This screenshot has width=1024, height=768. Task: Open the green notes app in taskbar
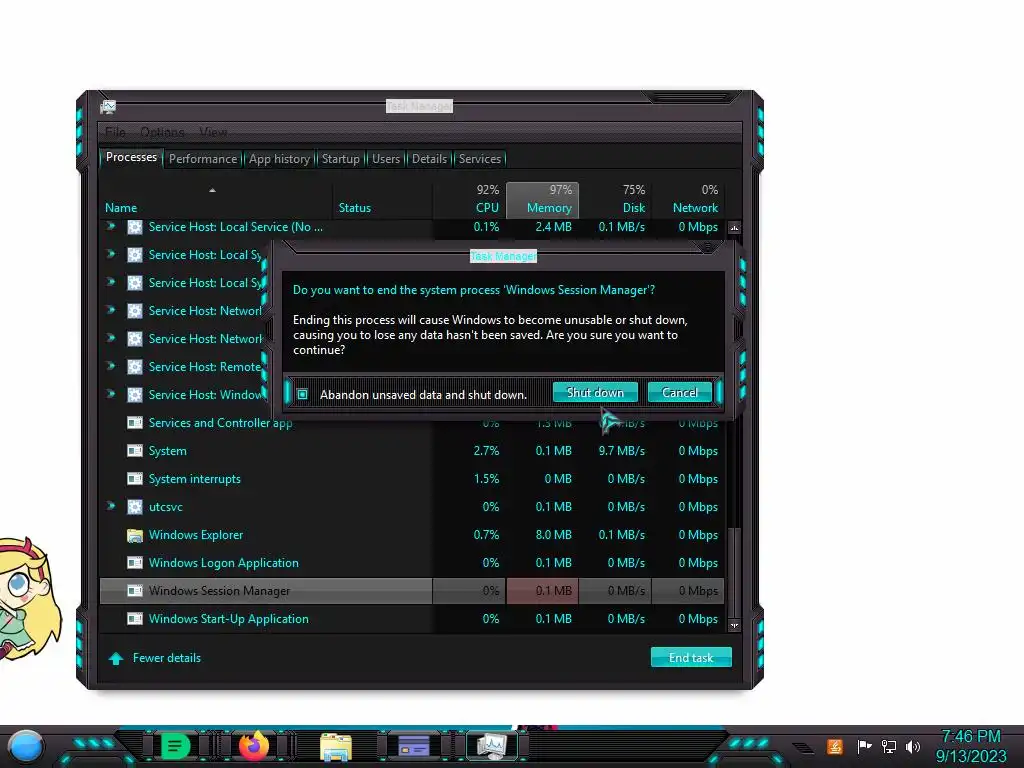coord(175,745)
